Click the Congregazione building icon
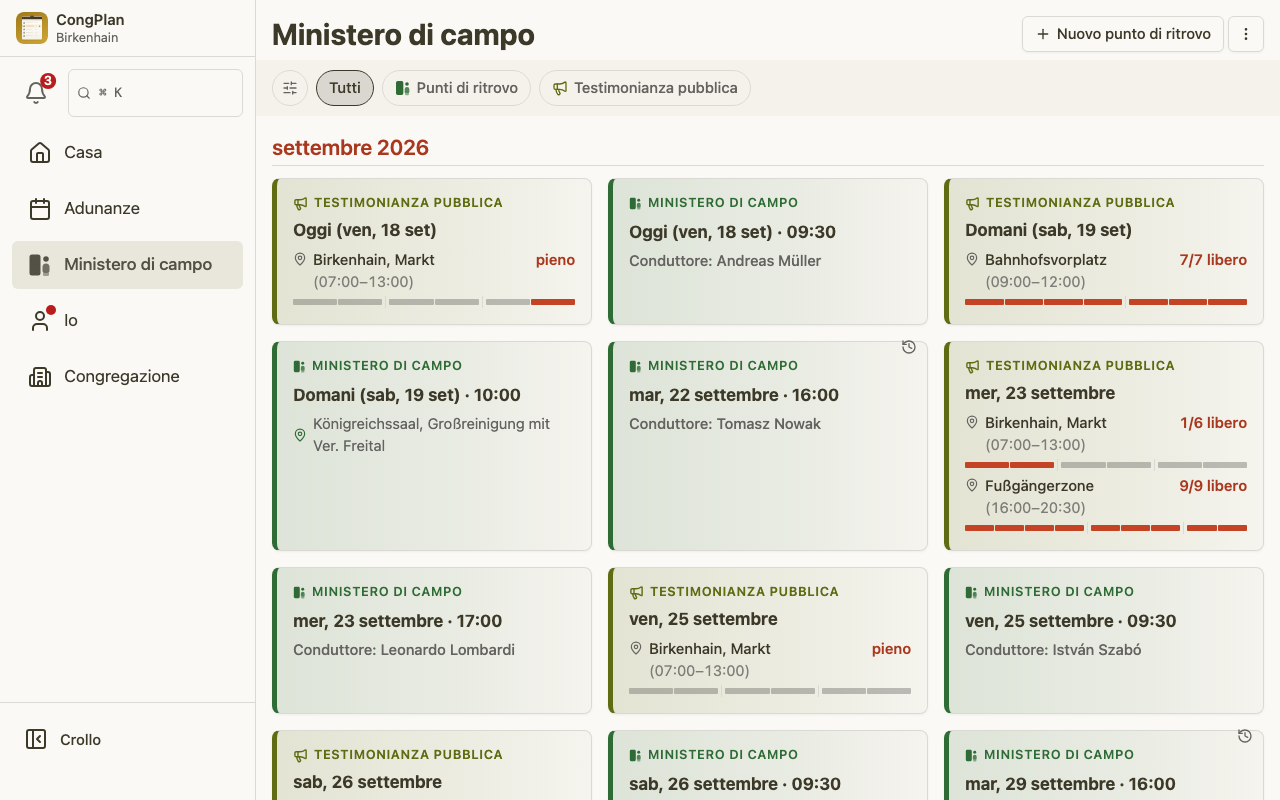The height and width of the screenshot is (800, 1280). coord(40,377)
